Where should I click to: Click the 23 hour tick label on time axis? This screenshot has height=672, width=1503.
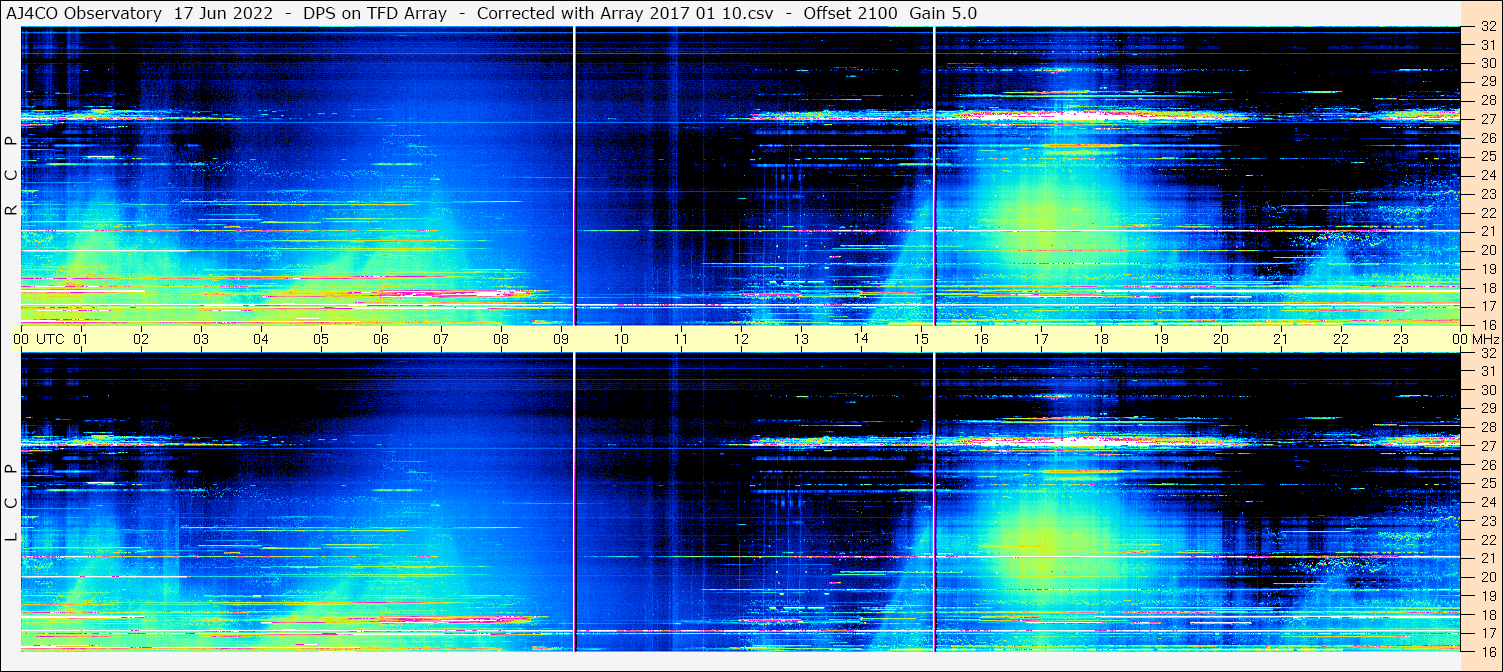click(x=1401, y=339)
